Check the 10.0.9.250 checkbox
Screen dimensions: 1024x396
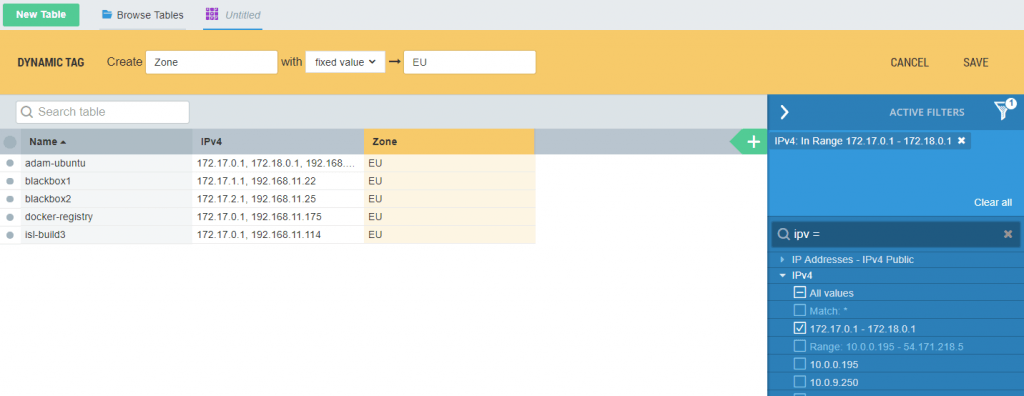pos(800,382)
